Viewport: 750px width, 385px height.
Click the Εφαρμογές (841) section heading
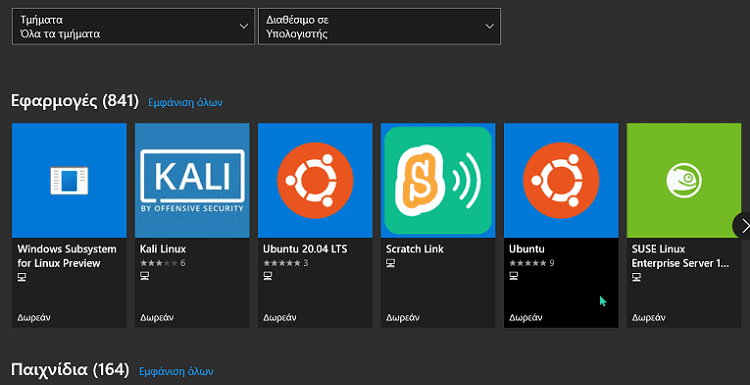[75, 101]
